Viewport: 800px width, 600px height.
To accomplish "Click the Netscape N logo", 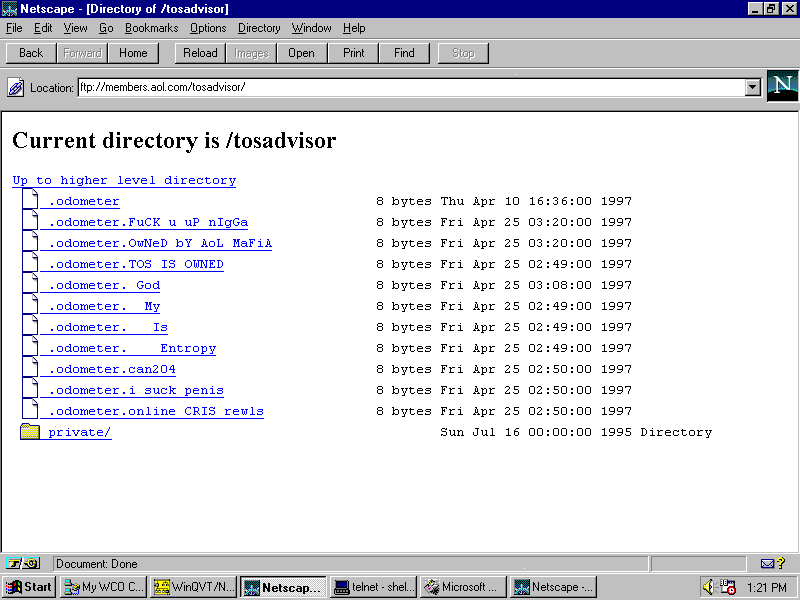I will point(783,86).
